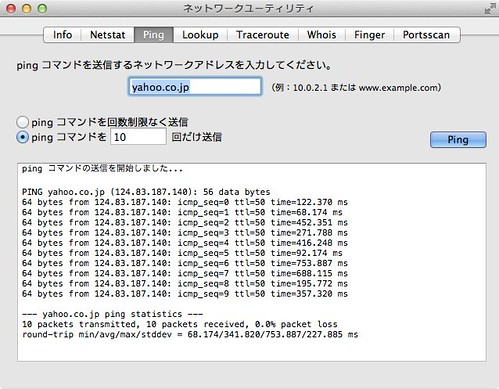Select the Ping tab
The width and height of the screenshot is (499, 389).
click(x=154, y=35)
